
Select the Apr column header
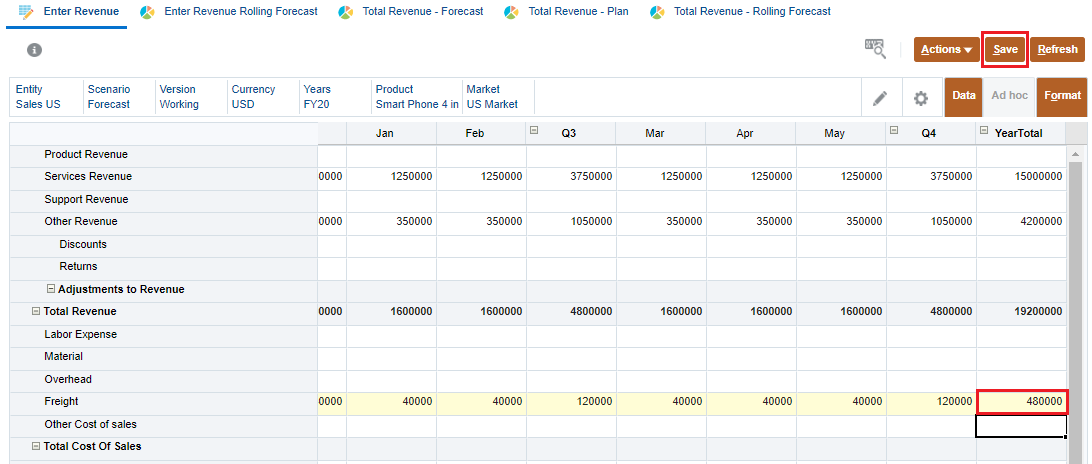(x=751, y=133)
